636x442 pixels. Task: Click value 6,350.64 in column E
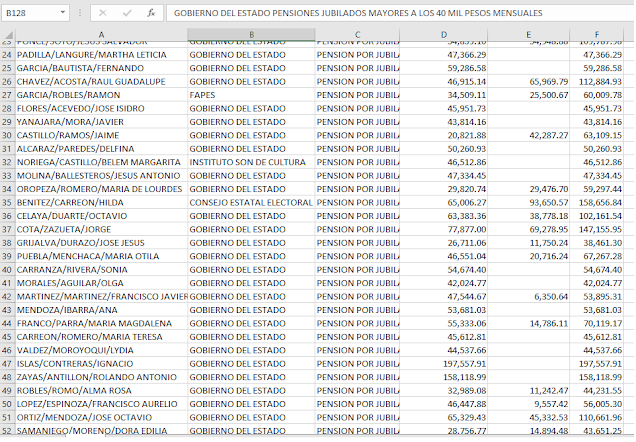tap(551, 297)
